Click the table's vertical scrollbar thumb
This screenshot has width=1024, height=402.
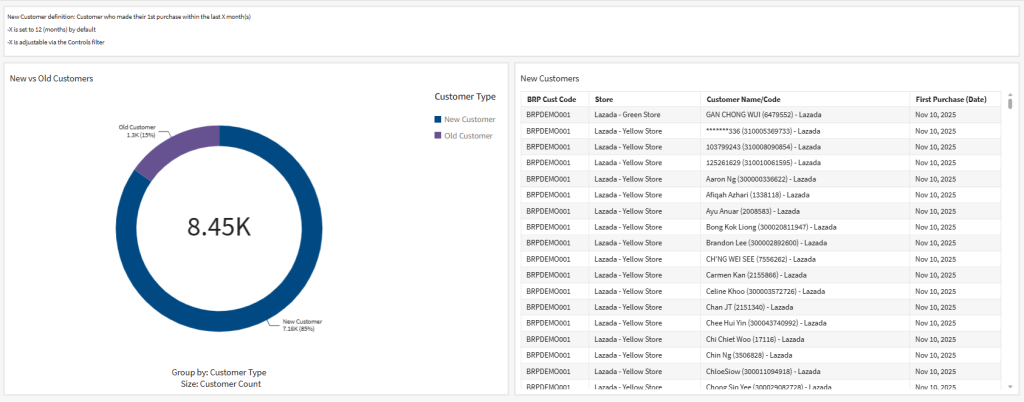pos(1010,103)
